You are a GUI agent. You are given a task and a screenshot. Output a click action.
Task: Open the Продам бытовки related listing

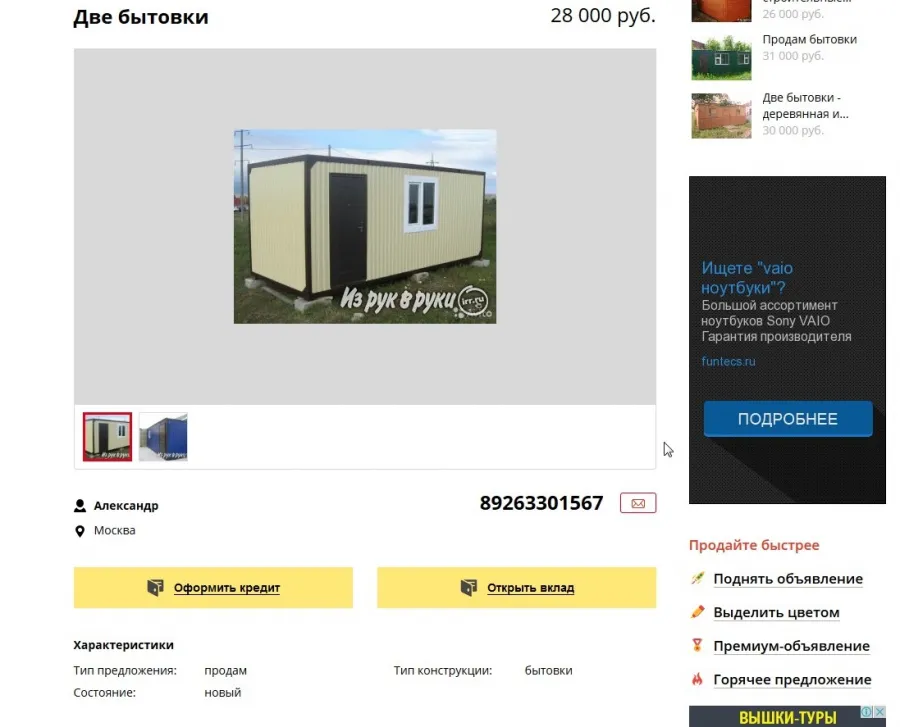point(809,40)
